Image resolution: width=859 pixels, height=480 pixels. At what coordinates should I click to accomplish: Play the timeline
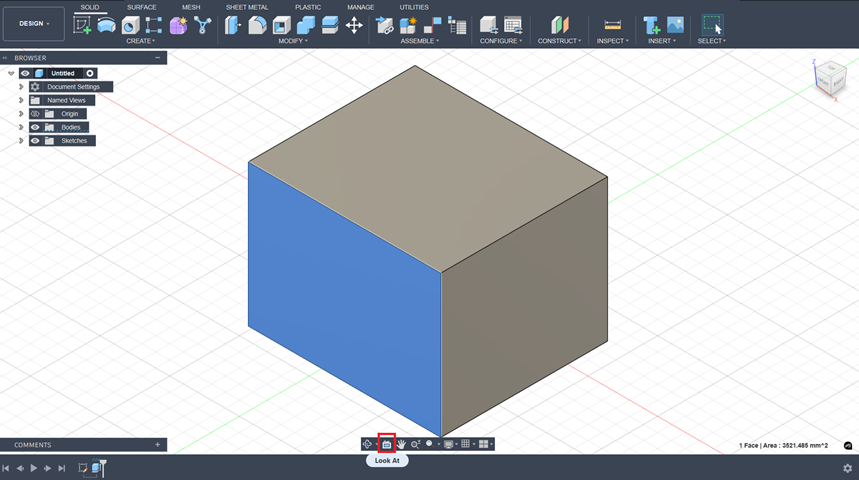(33, 468)
